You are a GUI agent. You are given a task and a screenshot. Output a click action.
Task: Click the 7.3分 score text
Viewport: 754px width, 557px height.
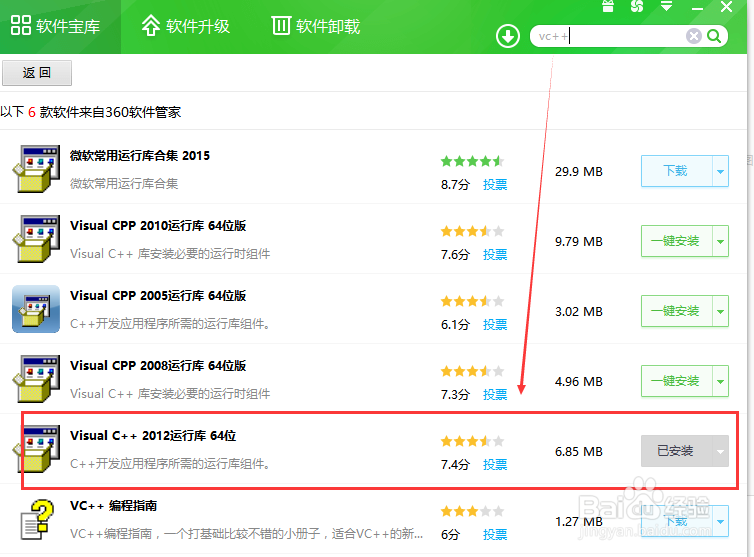(455, 394)
